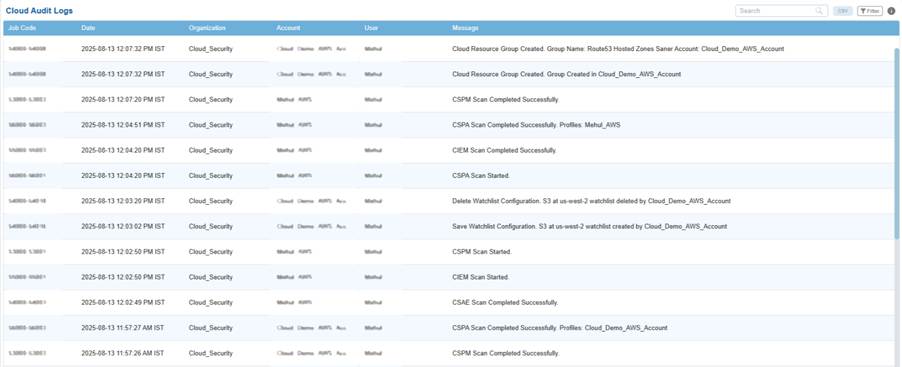Click date 2025-08-13 11:57:27 AM IST

pyautogui.click(x=123, y=327)
